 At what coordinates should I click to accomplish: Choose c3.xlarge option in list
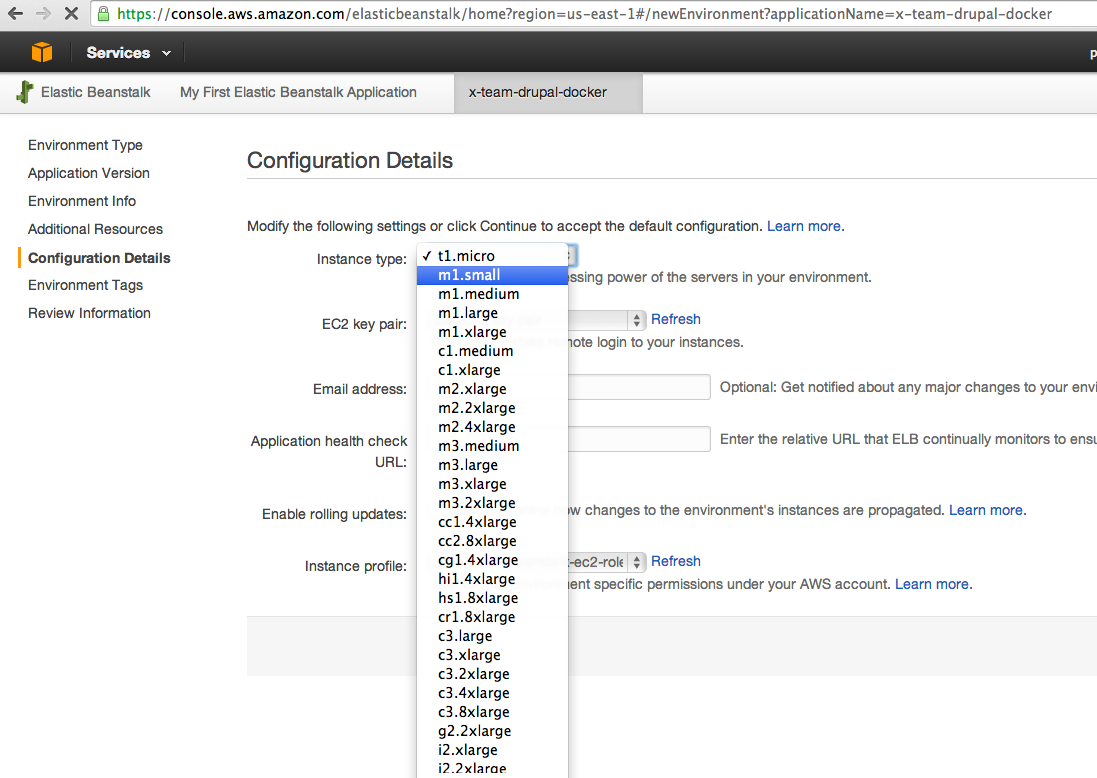pos(492,655)
